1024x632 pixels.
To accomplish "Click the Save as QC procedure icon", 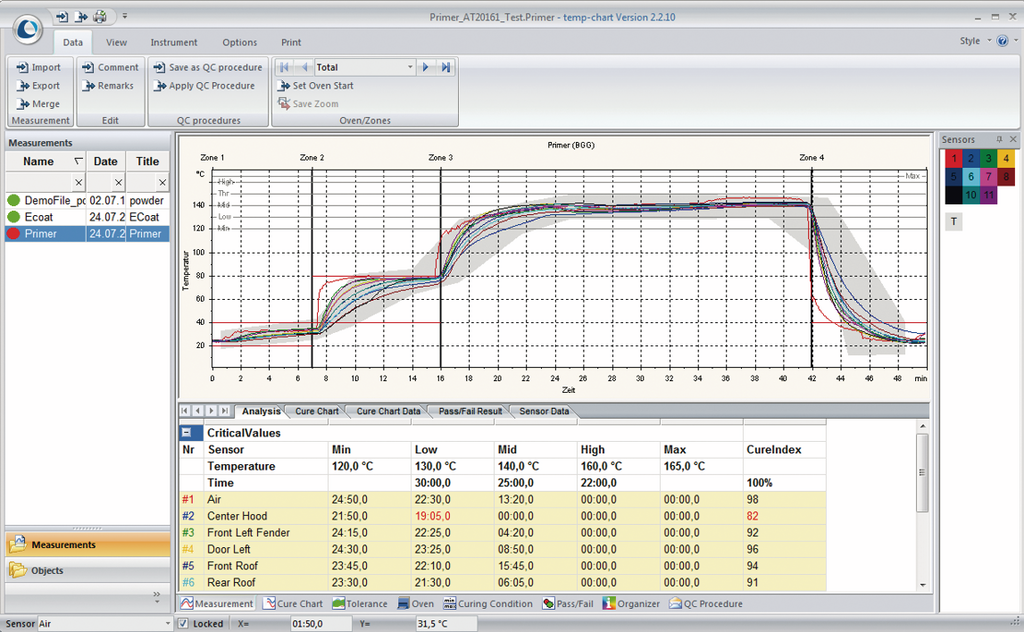I will 159,67.
